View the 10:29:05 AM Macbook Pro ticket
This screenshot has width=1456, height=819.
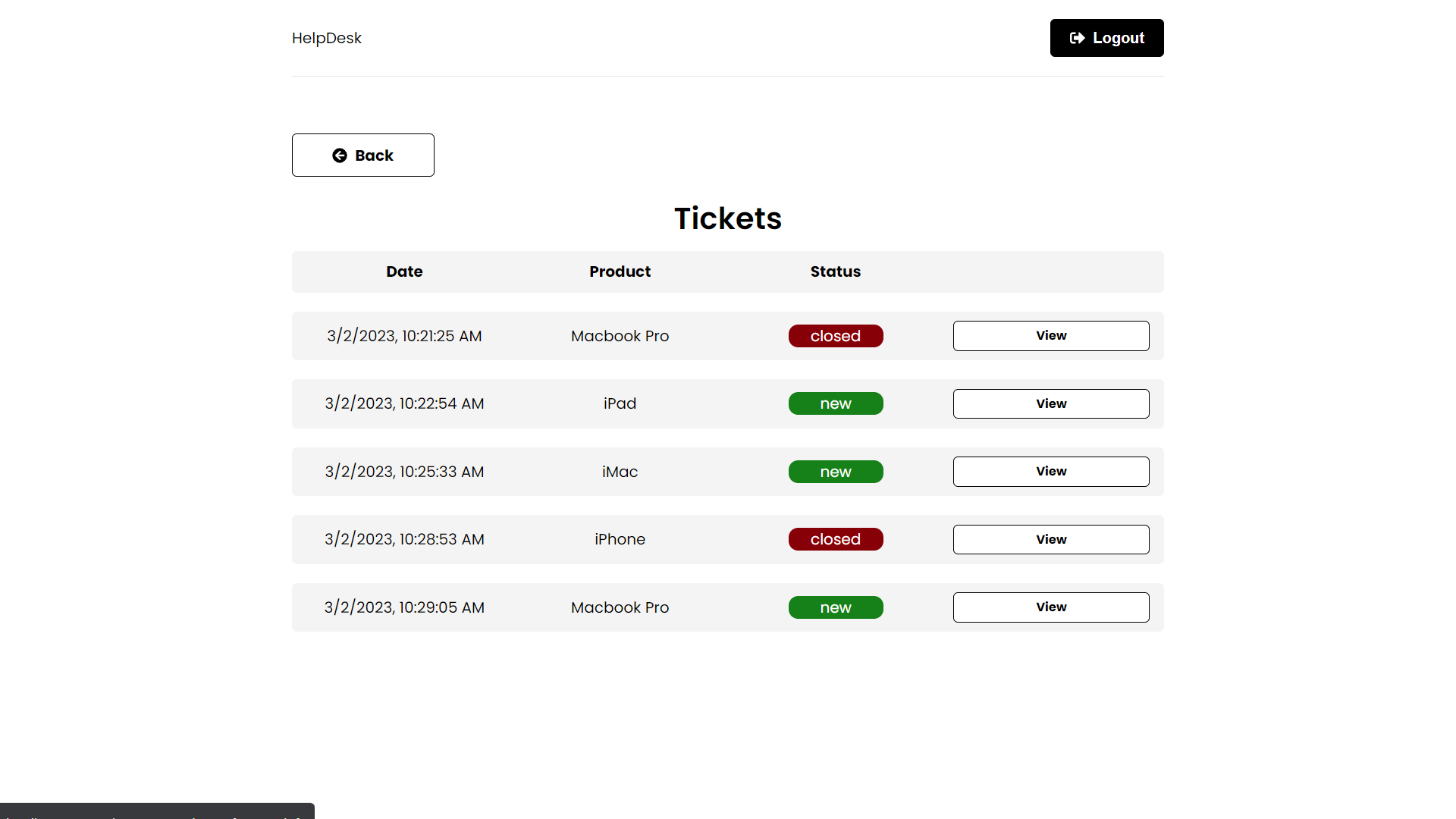[x=1050, y=607]
